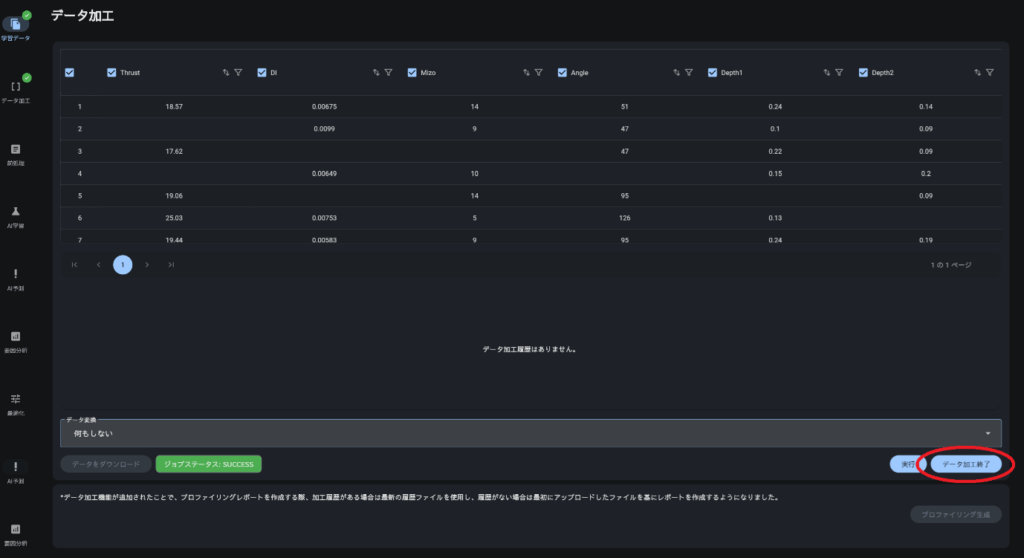Viewport: 1024px width, 558px height.
Task: Open the 最適化 sliders icon in sidebar
Action: 15,399
